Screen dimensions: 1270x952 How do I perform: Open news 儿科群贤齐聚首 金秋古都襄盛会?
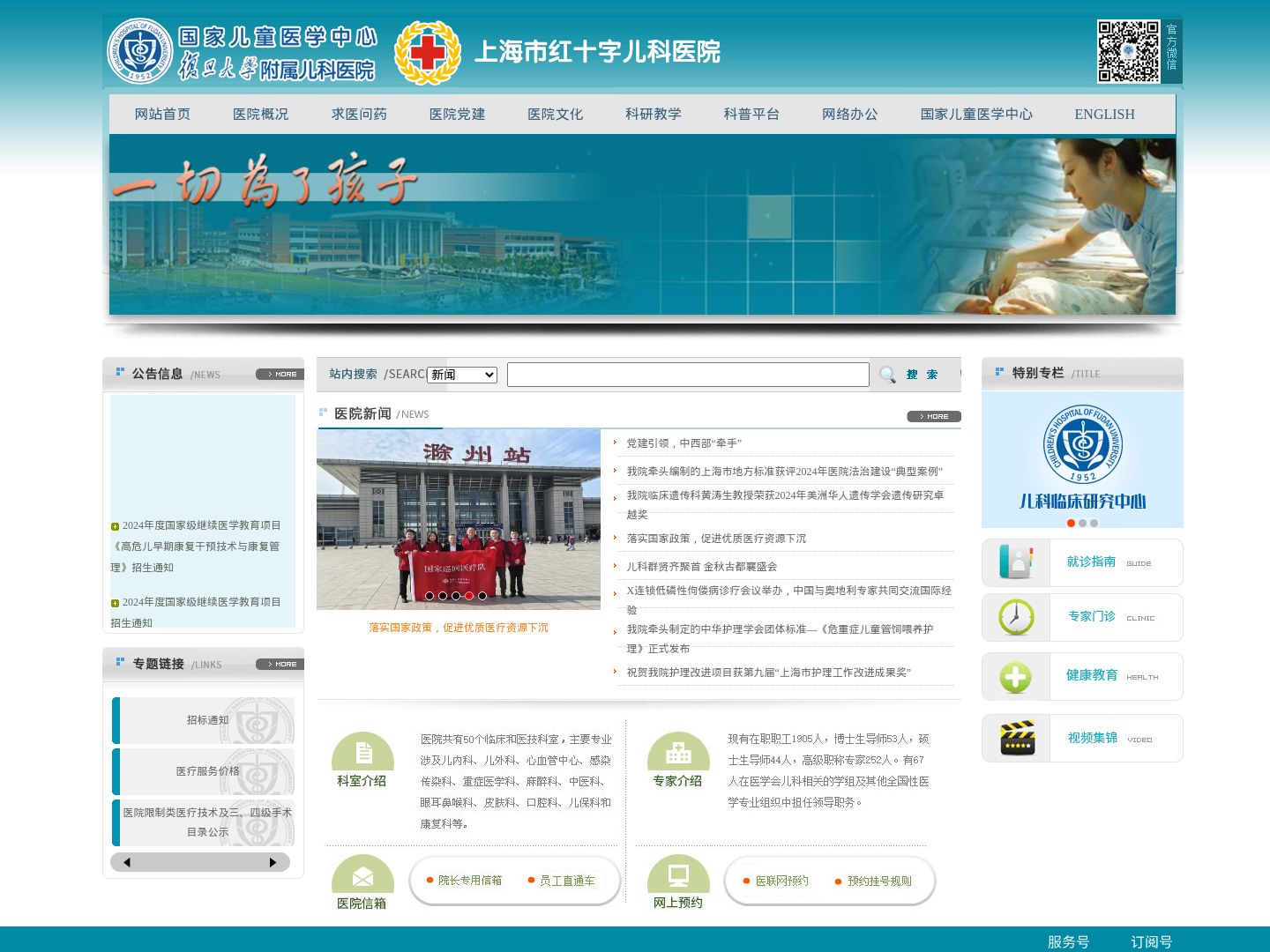(702, 567)
